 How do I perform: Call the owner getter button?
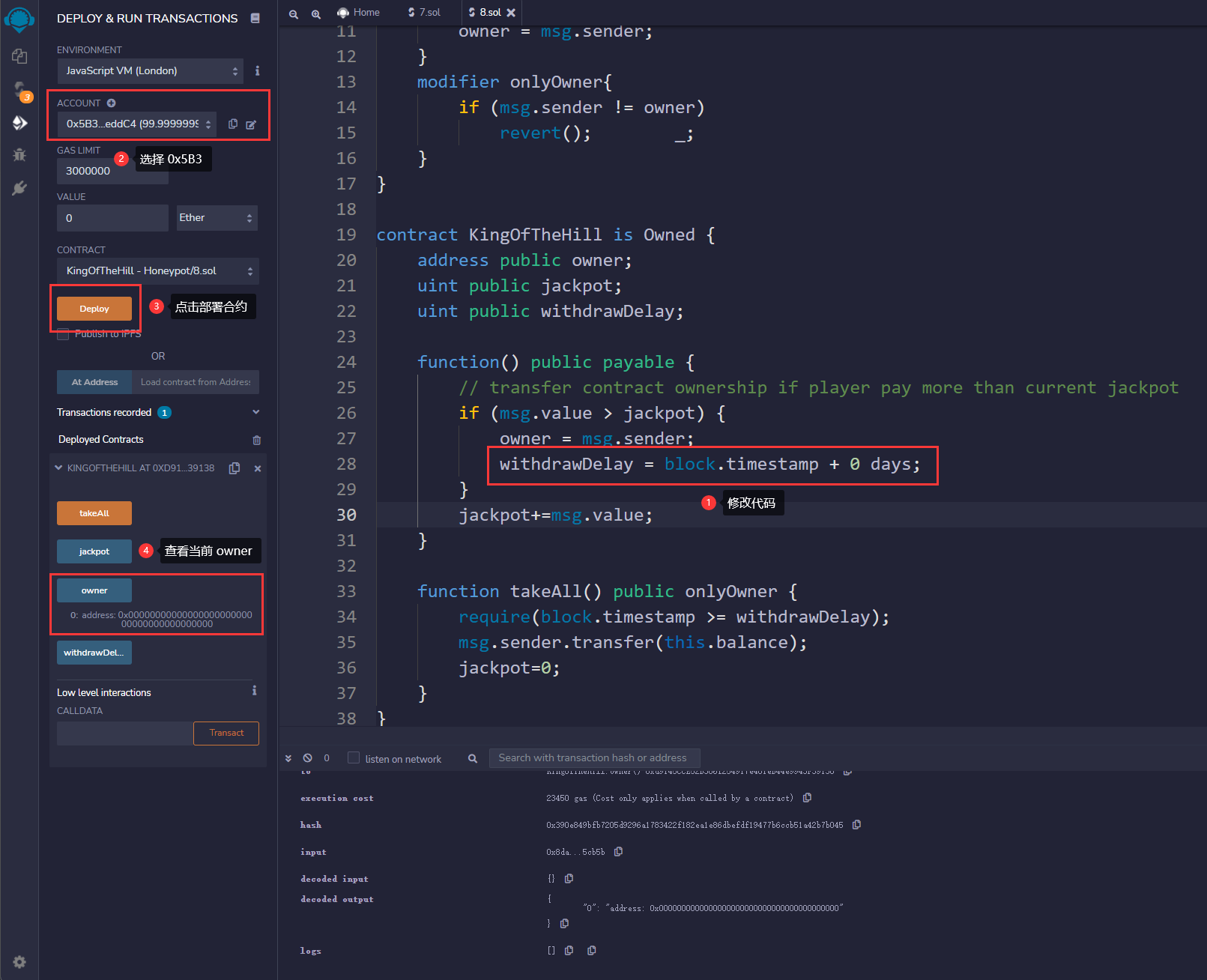pyautogui.click(x=94, y=590)
